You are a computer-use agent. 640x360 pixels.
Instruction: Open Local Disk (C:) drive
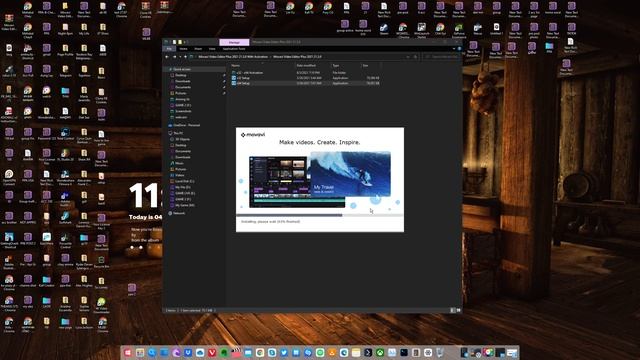click(x=184, y=181)
